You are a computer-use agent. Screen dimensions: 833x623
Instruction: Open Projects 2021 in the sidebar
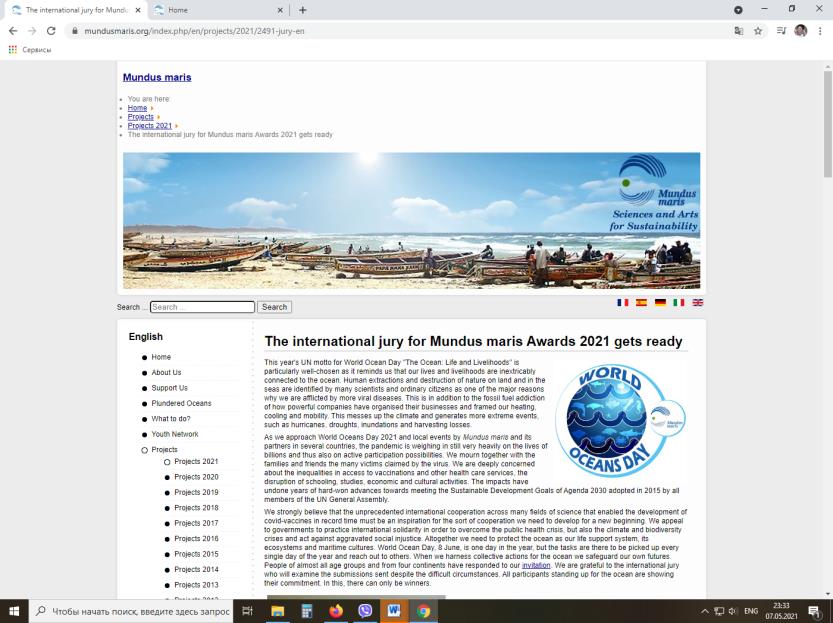point(196,462)
